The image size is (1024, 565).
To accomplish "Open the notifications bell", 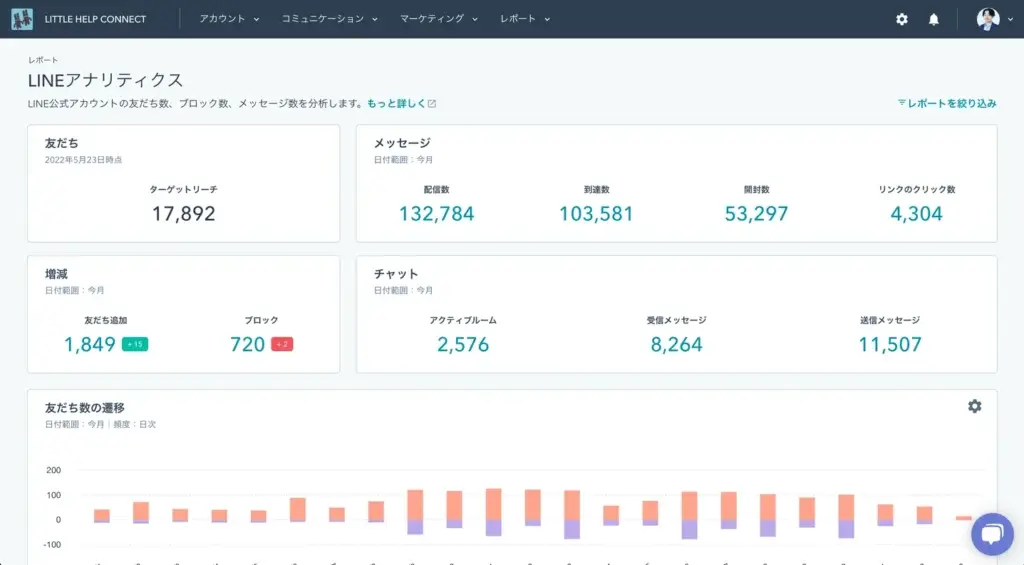I will [934, 19].
